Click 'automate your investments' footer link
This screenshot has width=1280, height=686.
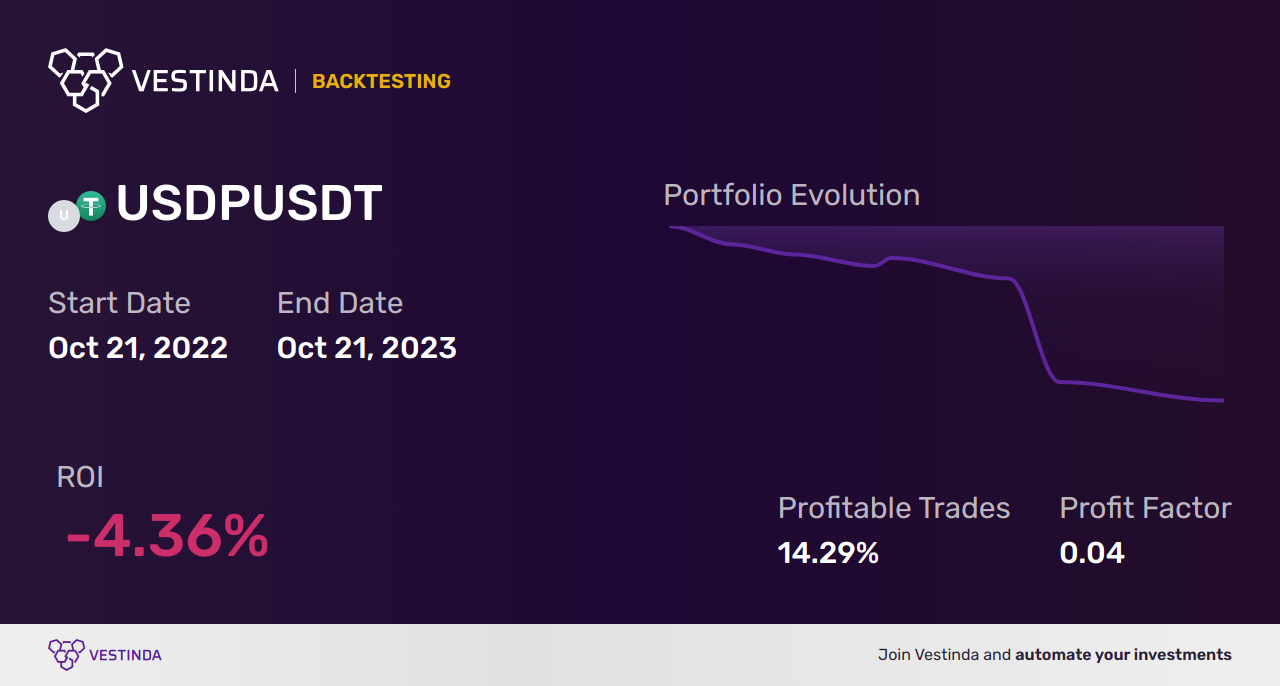pyautogui.click(x=1123, y=656)
